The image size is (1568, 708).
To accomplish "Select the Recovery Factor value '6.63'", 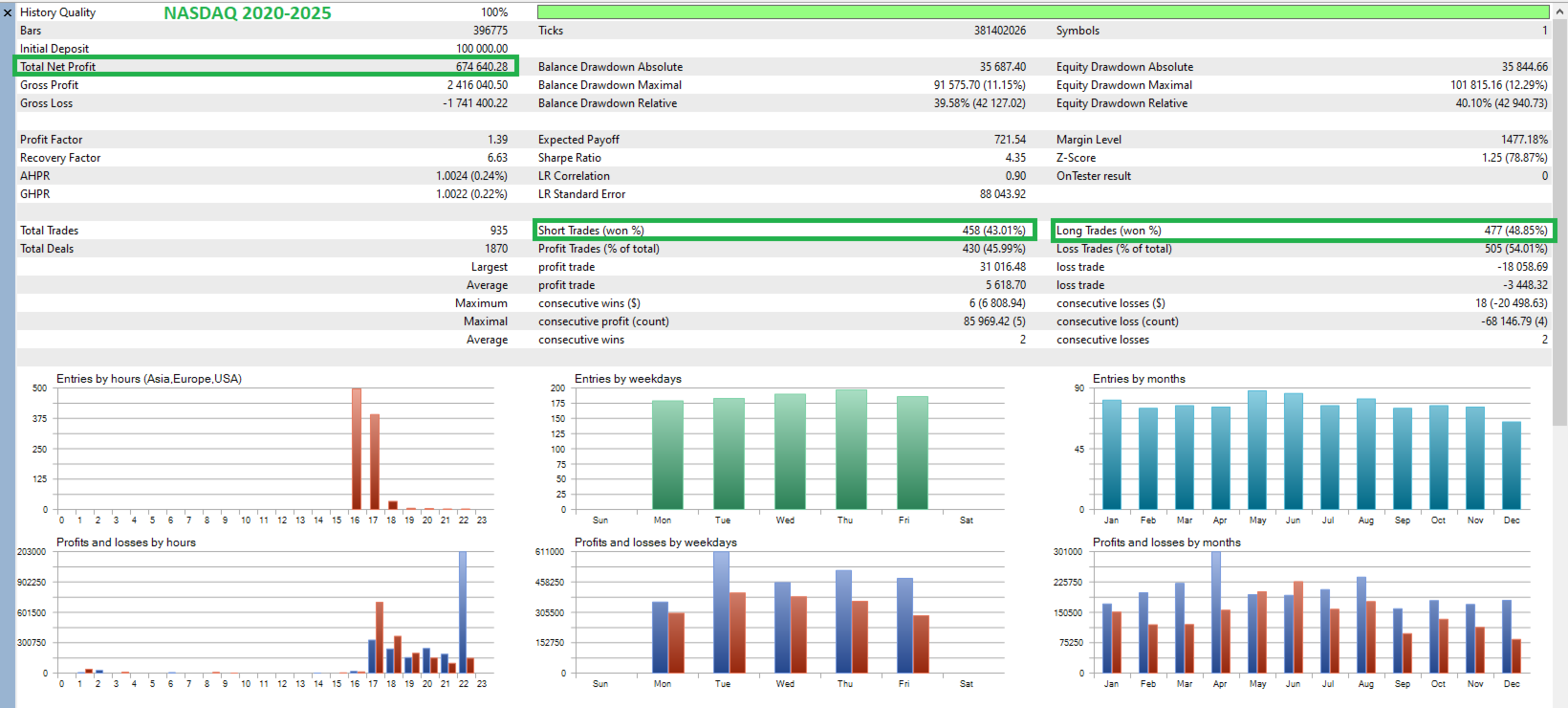I will pos(498,158).
